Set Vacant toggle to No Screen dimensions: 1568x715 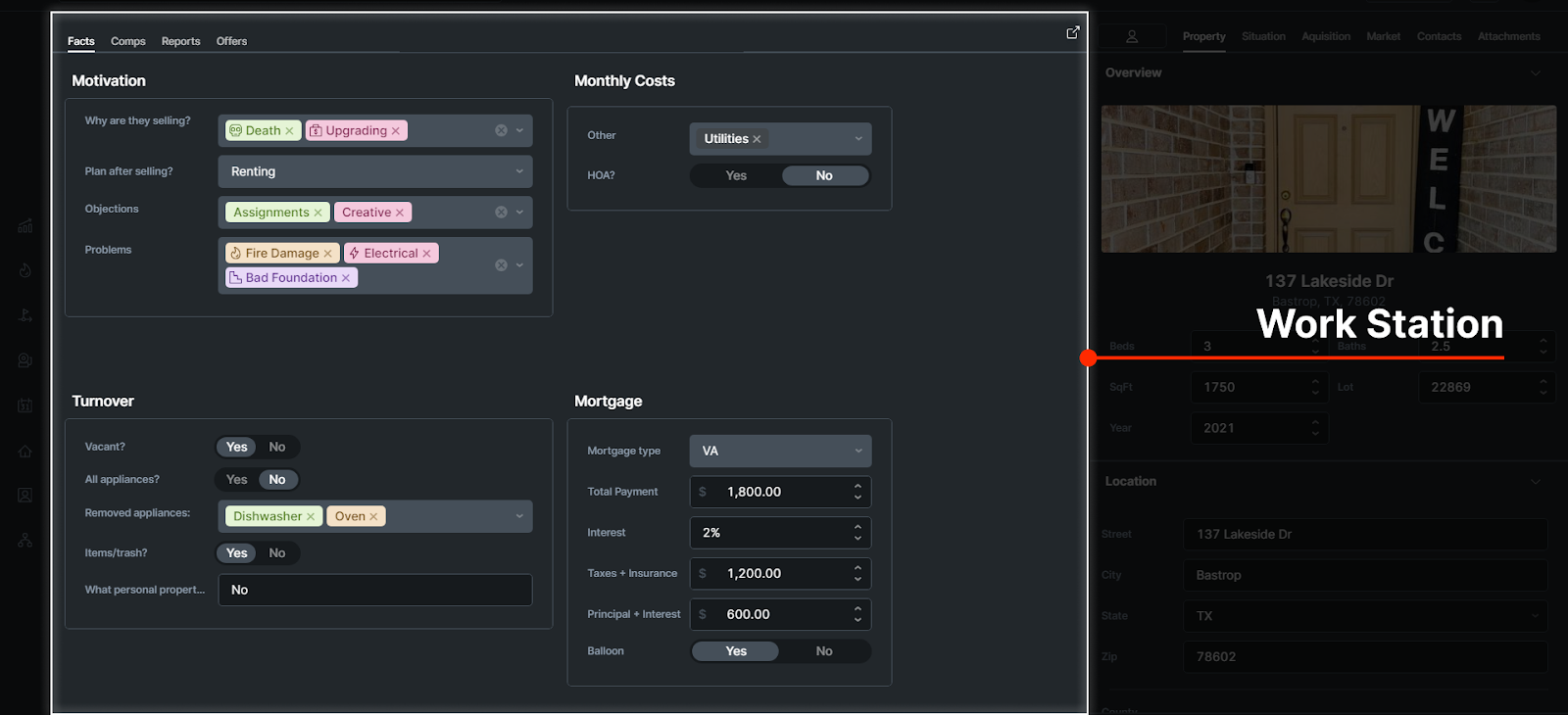click(x=277, y=448)
